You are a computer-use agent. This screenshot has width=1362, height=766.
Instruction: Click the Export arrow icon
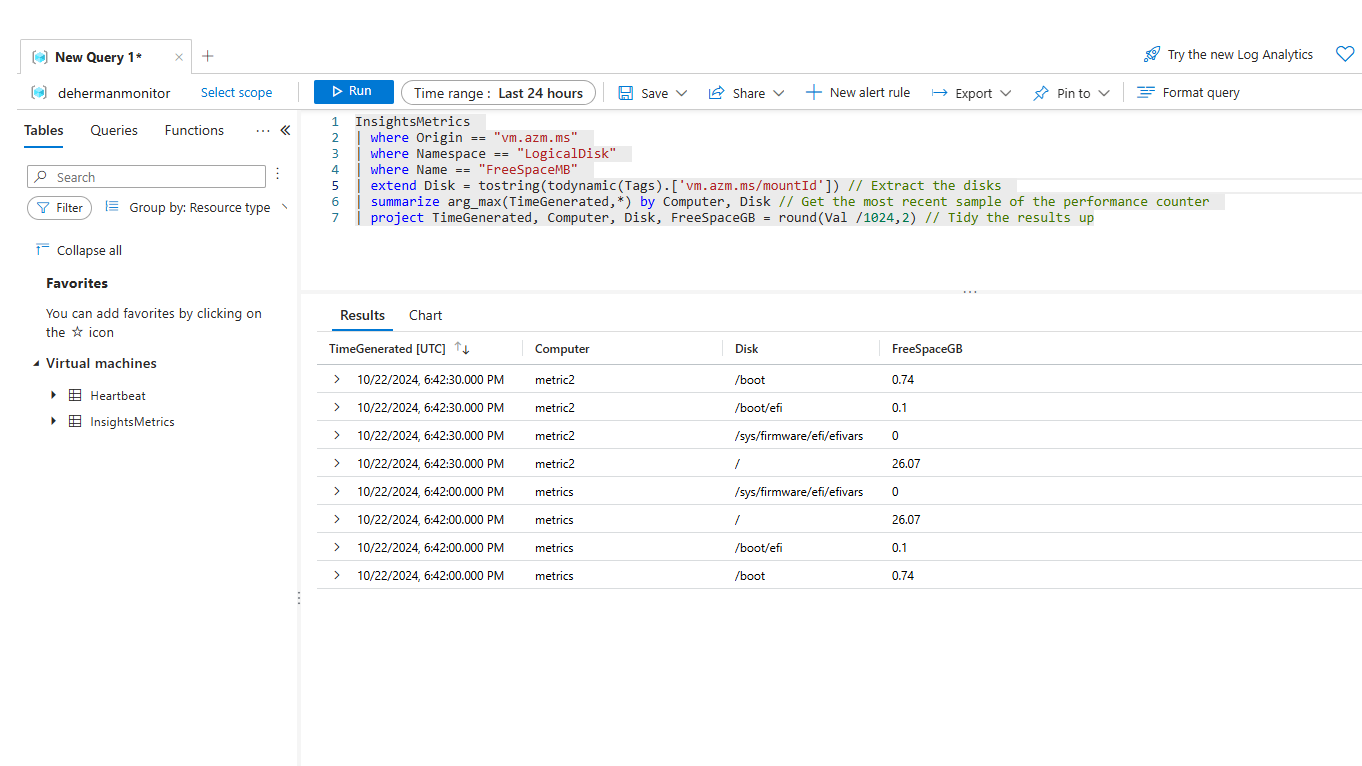click(939, 93)
